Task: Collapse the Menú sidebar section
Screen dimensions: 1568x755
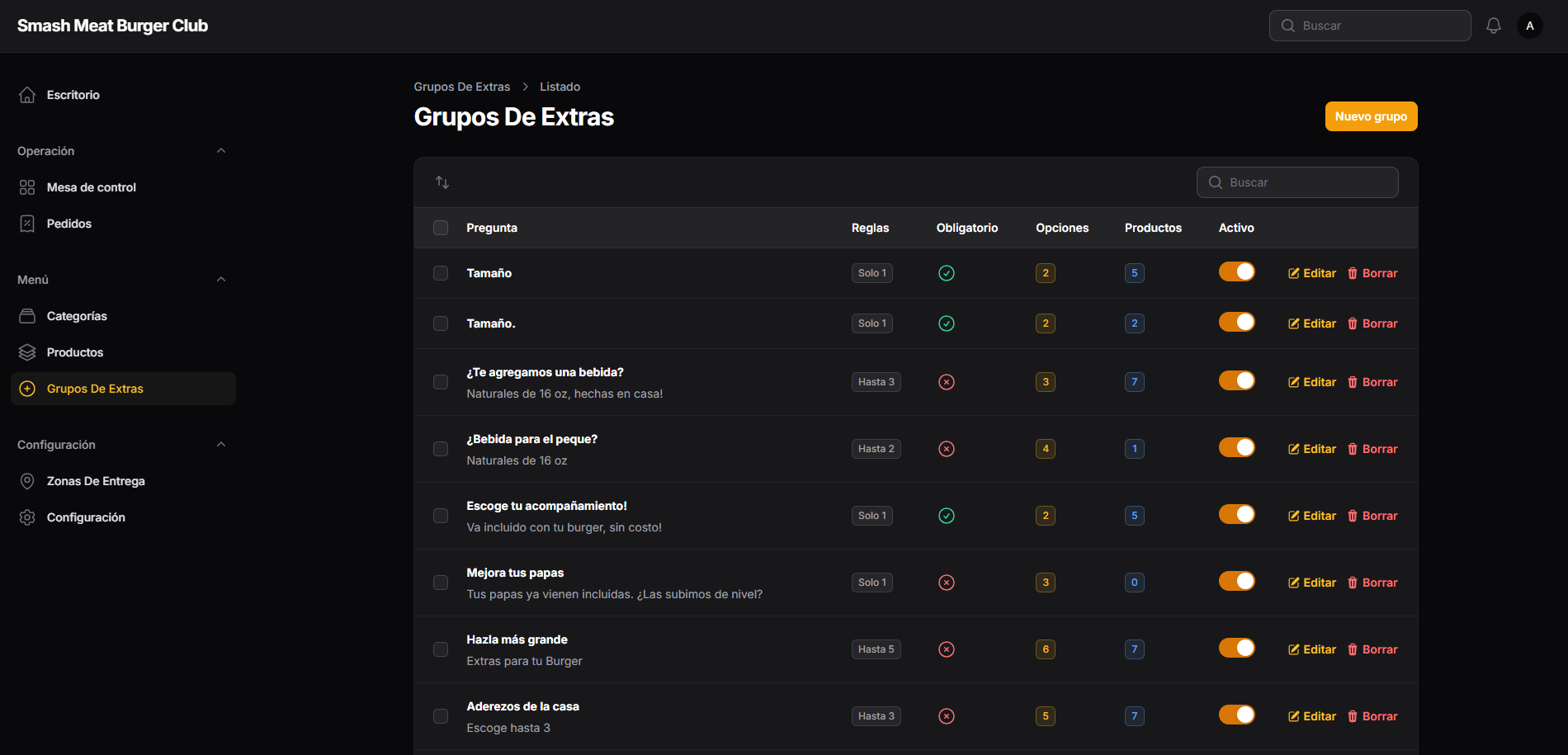Action: click(221, 280)
